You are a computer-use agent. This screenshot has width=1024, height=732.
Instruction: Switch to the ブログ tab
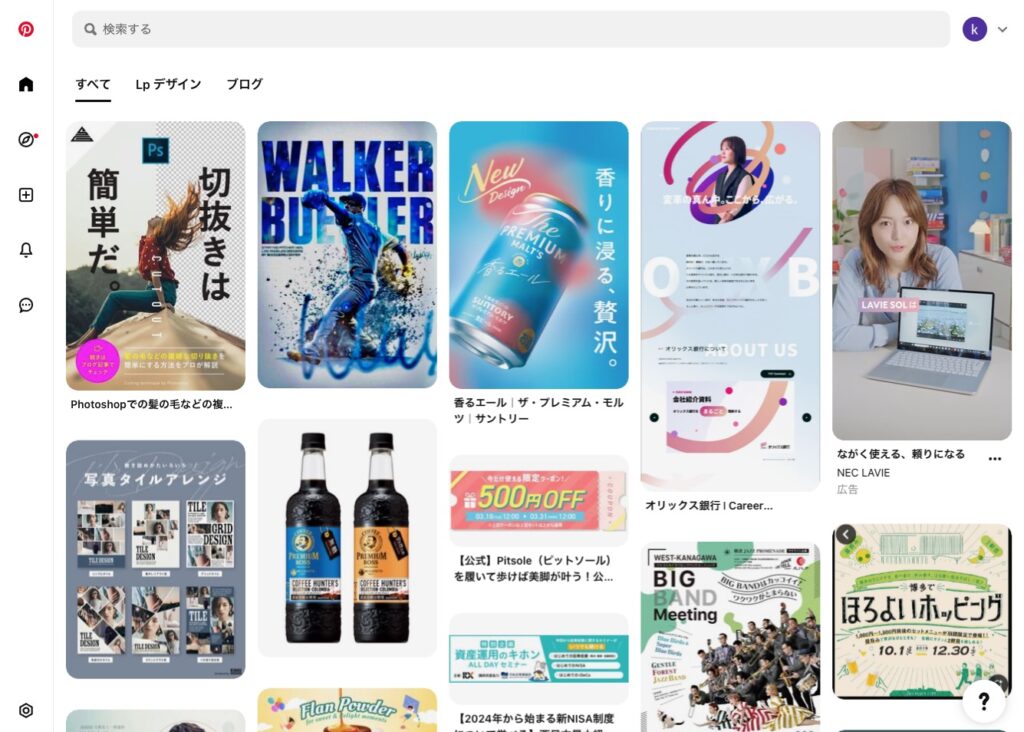244,84
